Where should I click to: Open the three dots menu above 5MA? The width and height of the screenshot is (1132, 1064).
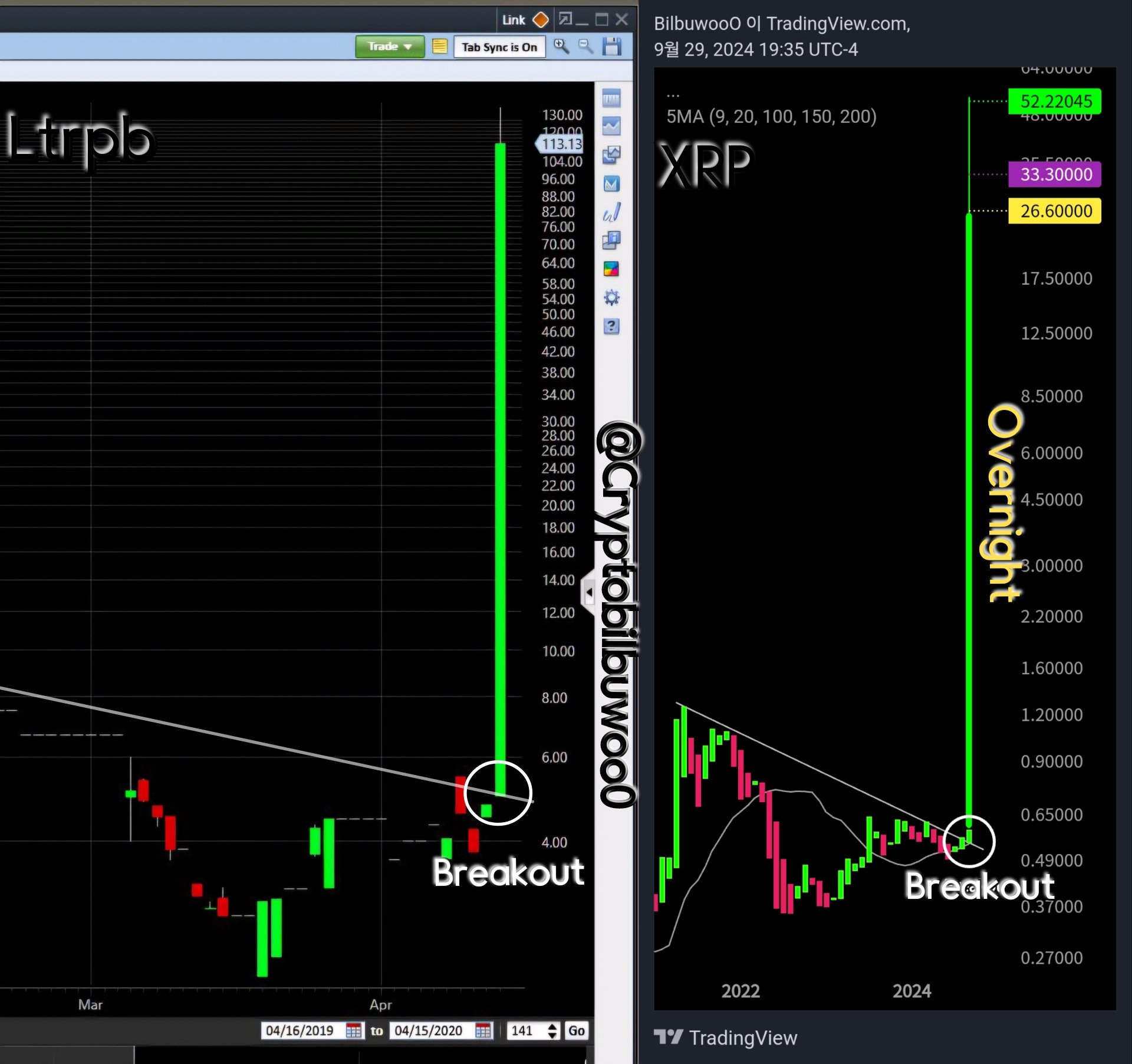[673, 94]
